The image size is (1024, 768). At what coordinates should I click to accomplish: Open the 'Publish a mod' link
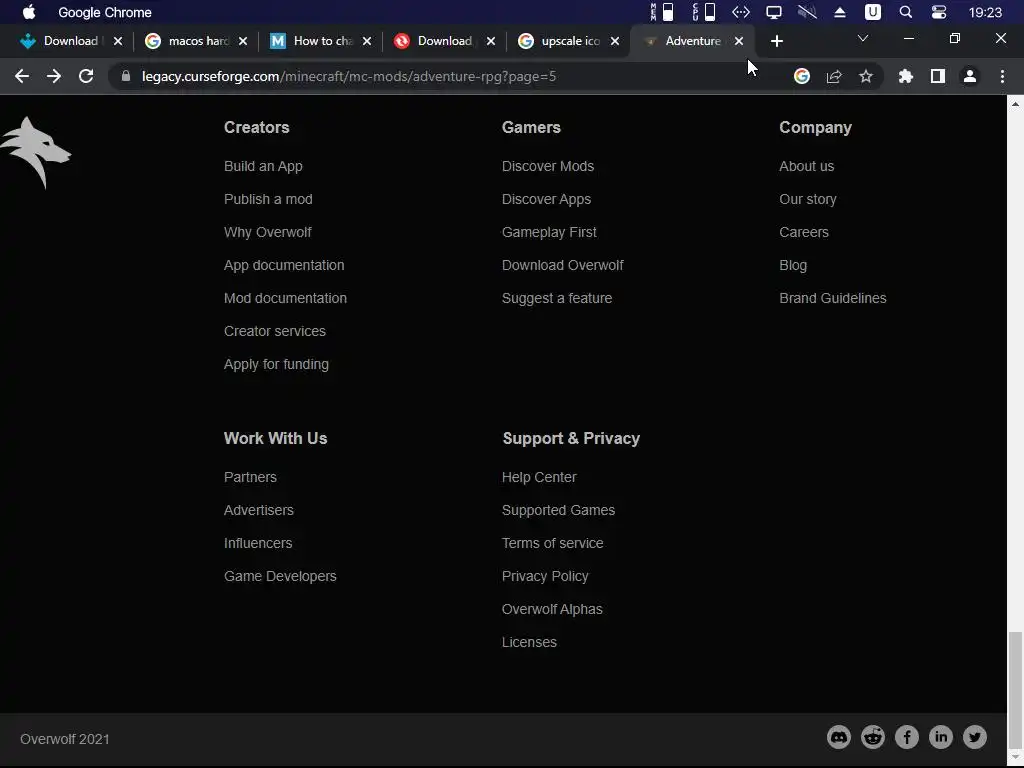pyautogui.click(x=268, y=199)
